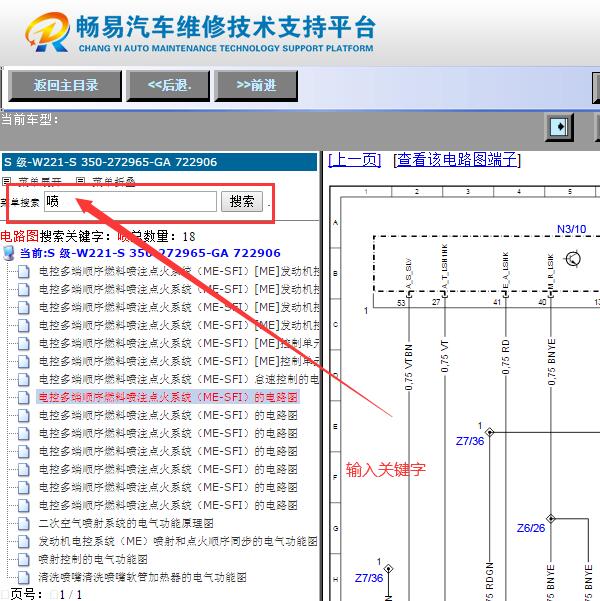Click pin number 27 on N3/10
The image size is (600, 601).
pyautogui.click(x=436, y=302)
